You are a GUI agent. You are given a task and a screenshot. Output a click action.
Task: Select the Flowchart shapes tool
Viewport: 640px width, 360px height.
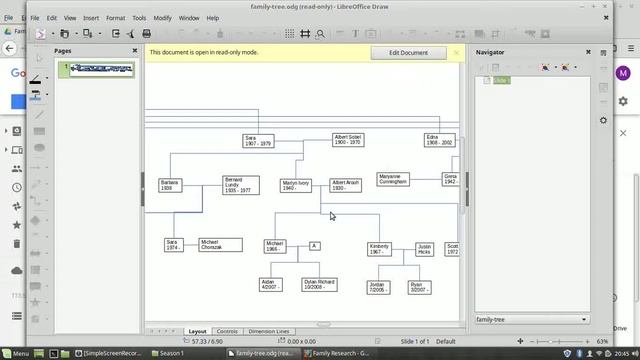36,269
